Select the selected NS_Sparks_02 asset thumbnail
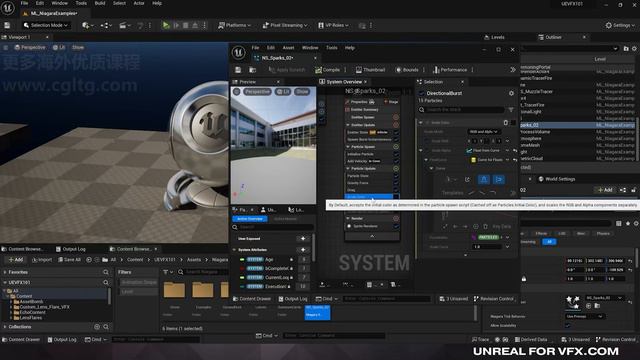Screen dimensions: 640x360 click(x=317, y=313)
